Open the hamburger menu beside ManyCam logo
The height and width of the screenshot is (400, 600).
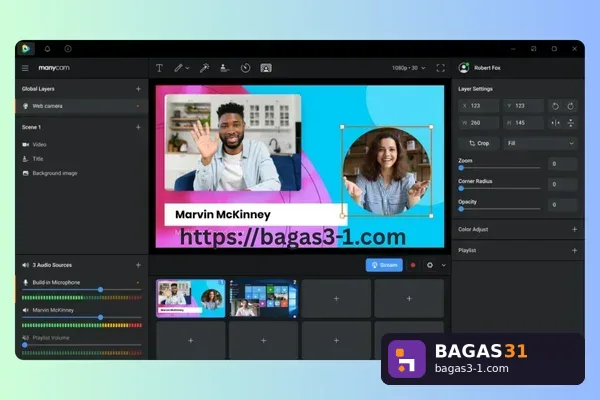pos(25,68)
